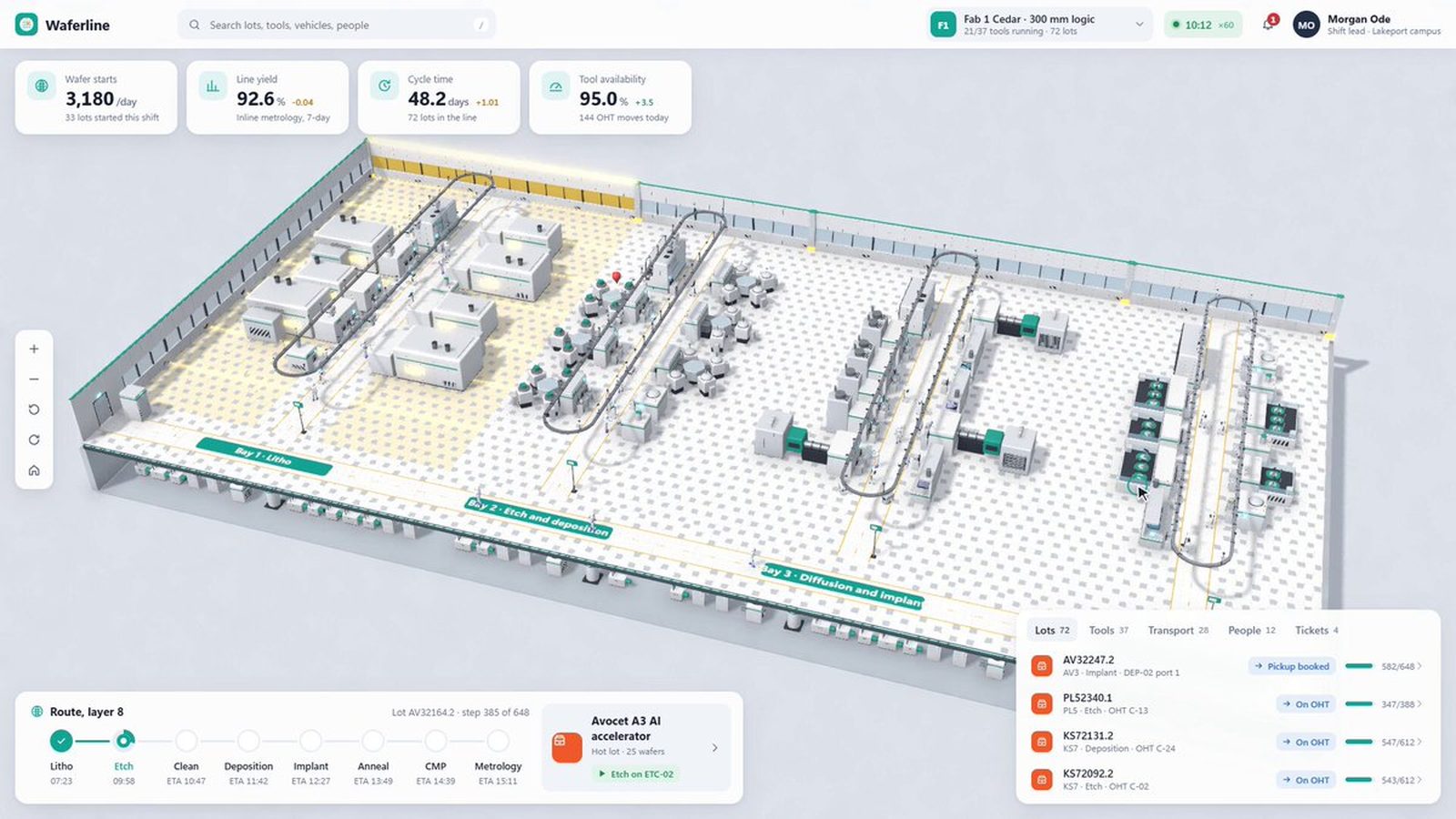Expand lot KS72131.2 row chevron

(1420, 743)
